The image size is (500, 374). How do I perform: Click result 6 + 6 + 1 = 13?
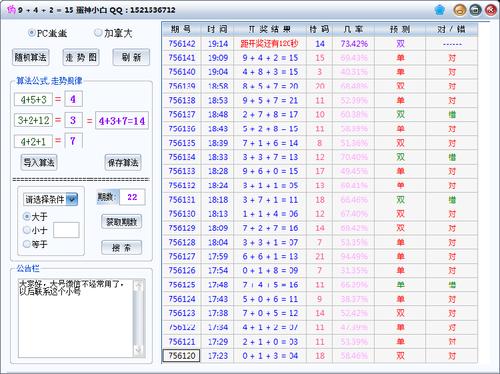(x=270, y=256)
